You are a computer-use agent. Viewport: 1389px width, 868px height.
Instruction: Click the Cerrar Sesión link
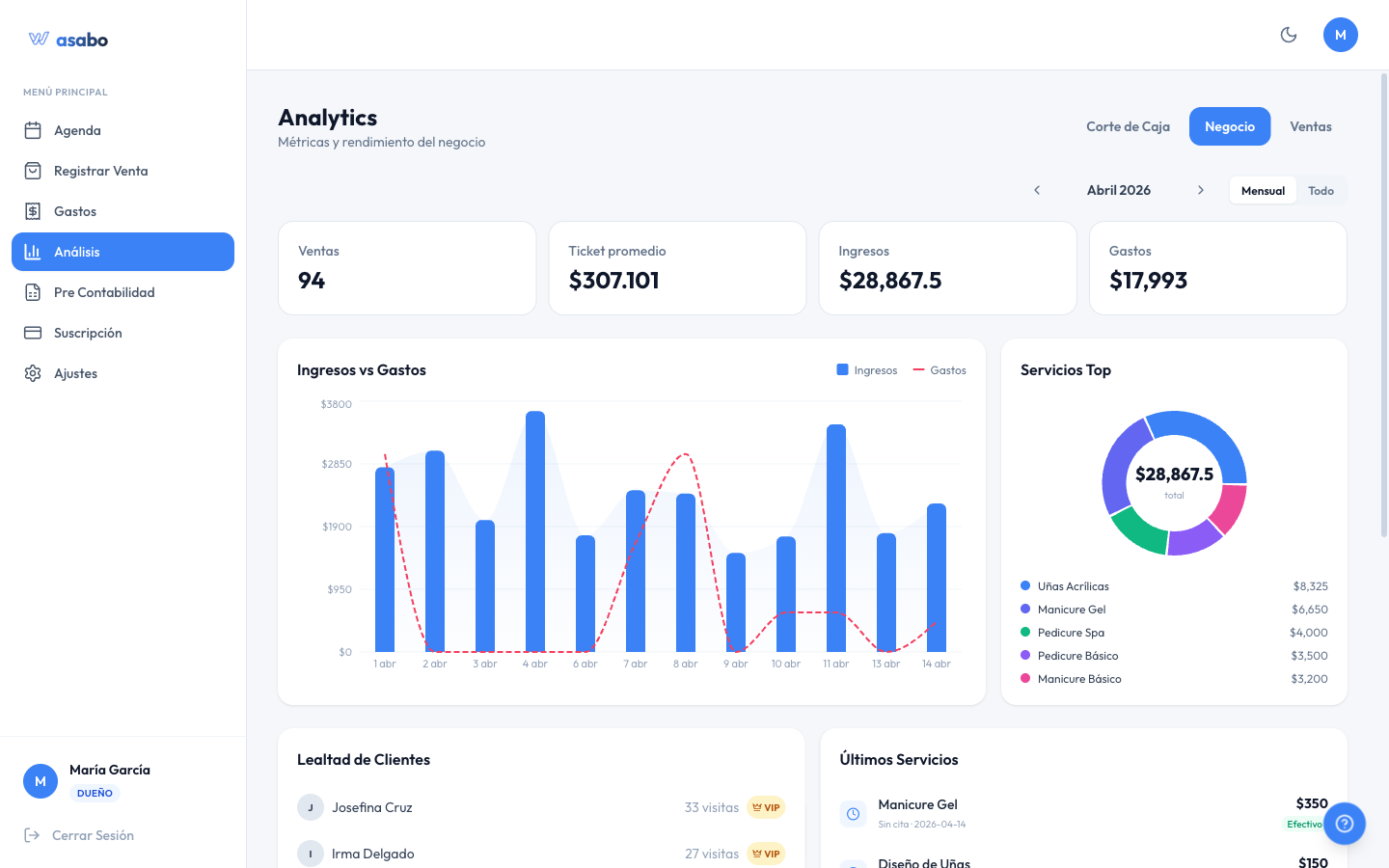pyautogui.click(x=93, y=835)
